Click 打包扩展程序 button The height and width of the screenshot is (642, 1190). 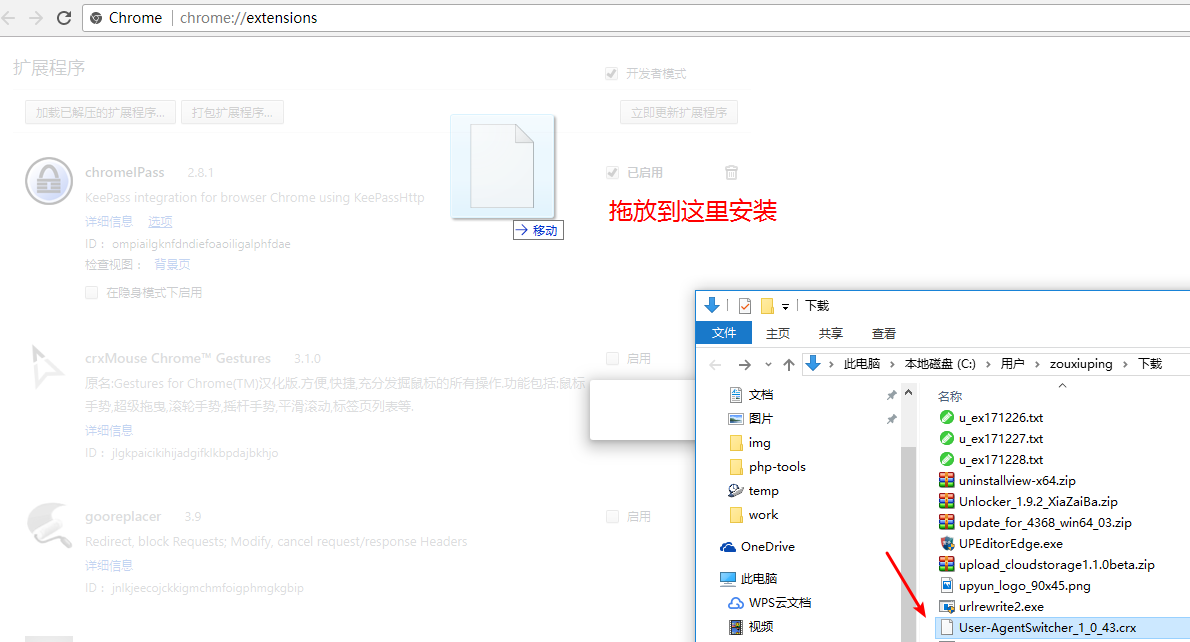(232, 112)
